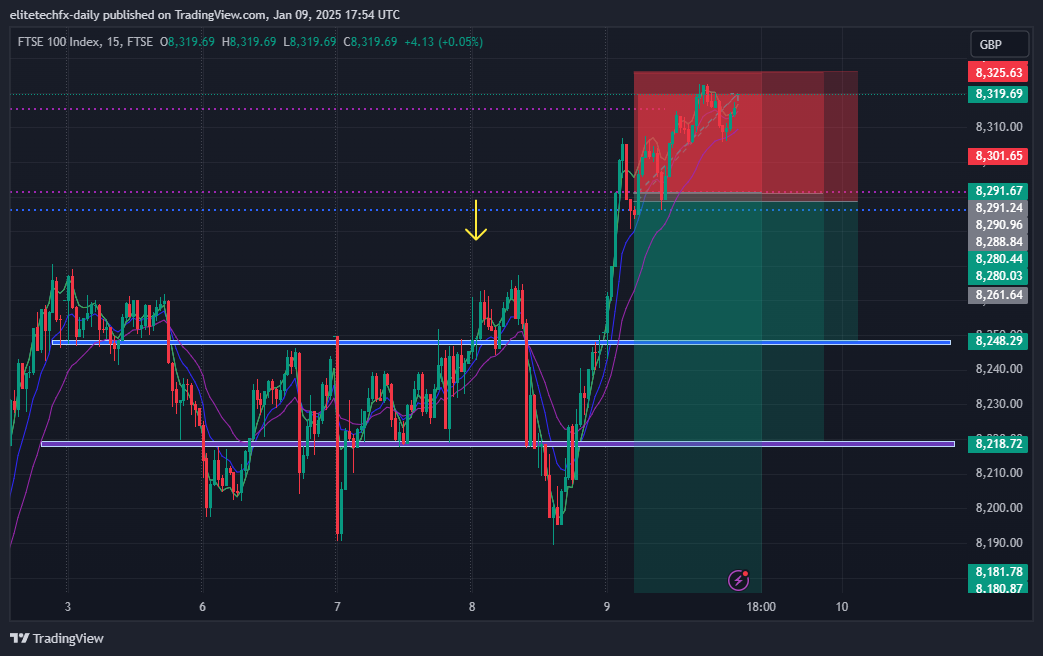
Task: Click the red 8,301.65 price label
Action: (998, 156)
